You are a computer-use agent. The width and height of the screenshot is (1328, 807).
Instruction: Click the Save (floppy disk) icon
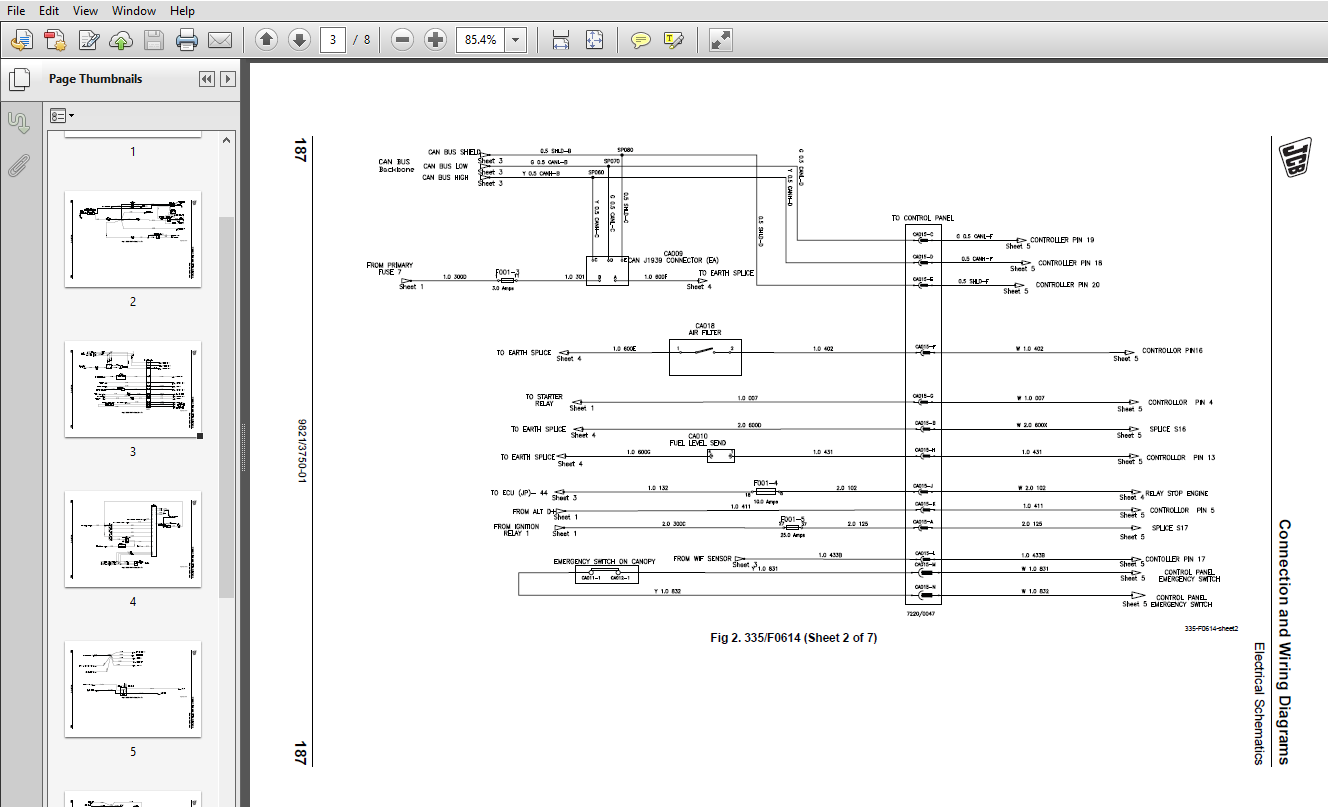(x=153, y=40)
